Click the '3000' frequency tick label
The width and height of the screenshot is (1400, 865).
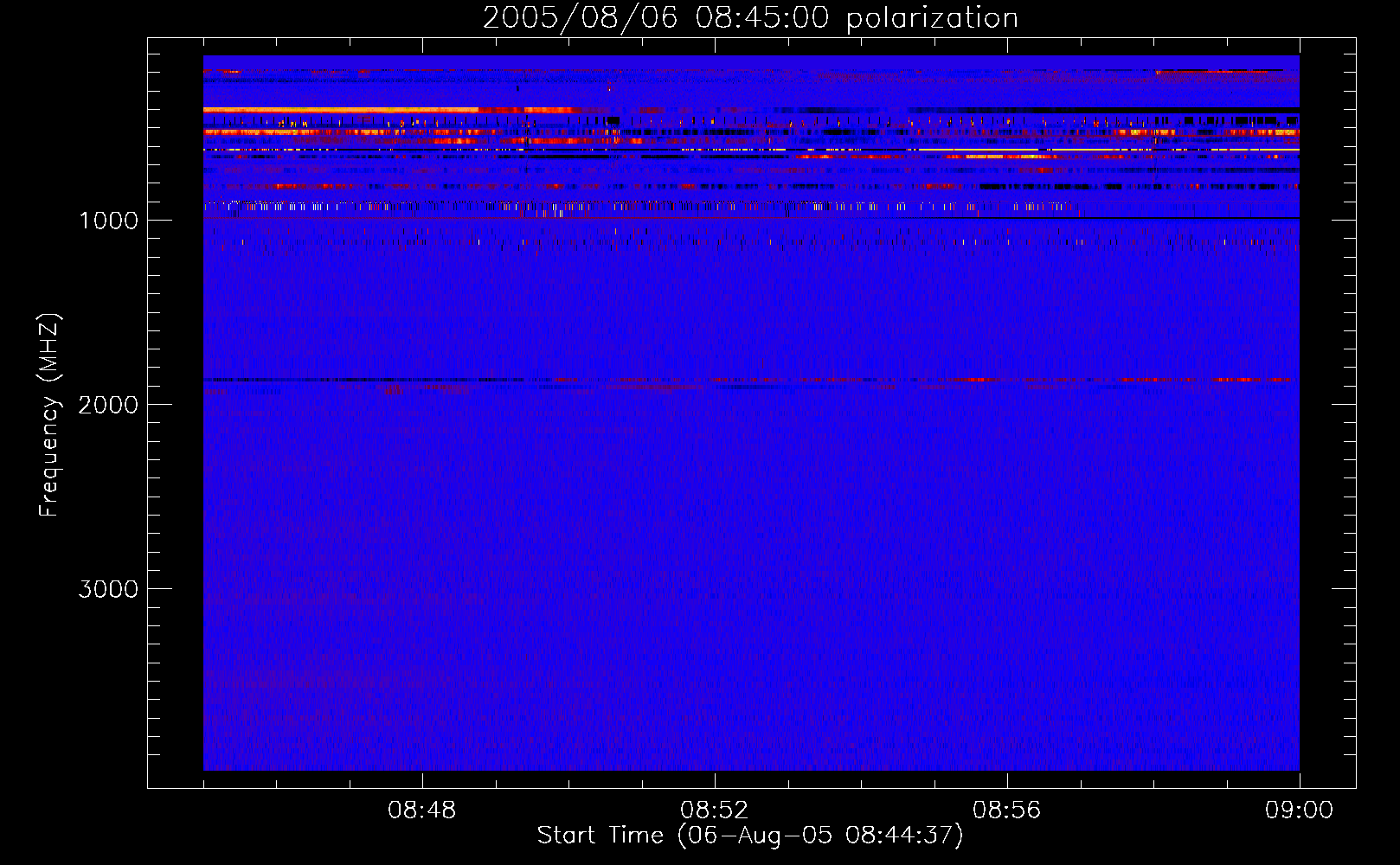pos(108,589)
